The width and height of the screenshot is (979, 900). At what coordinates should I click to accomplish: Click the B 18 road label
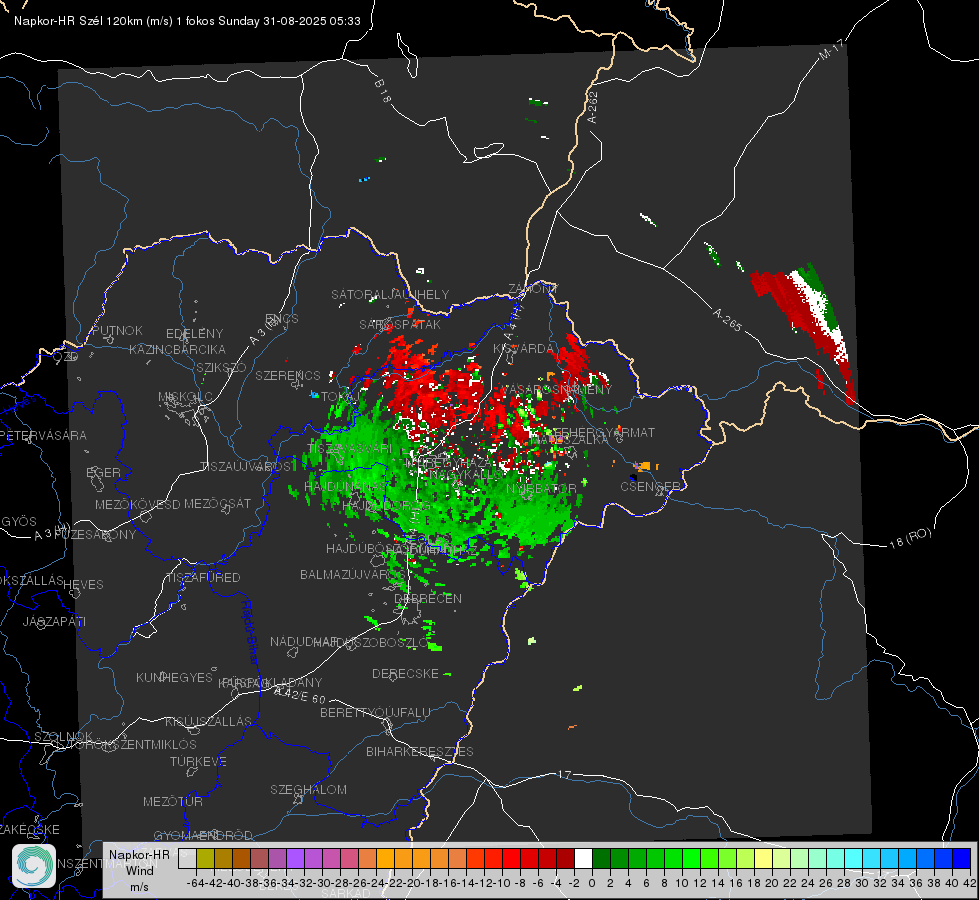tap(382, 91)
